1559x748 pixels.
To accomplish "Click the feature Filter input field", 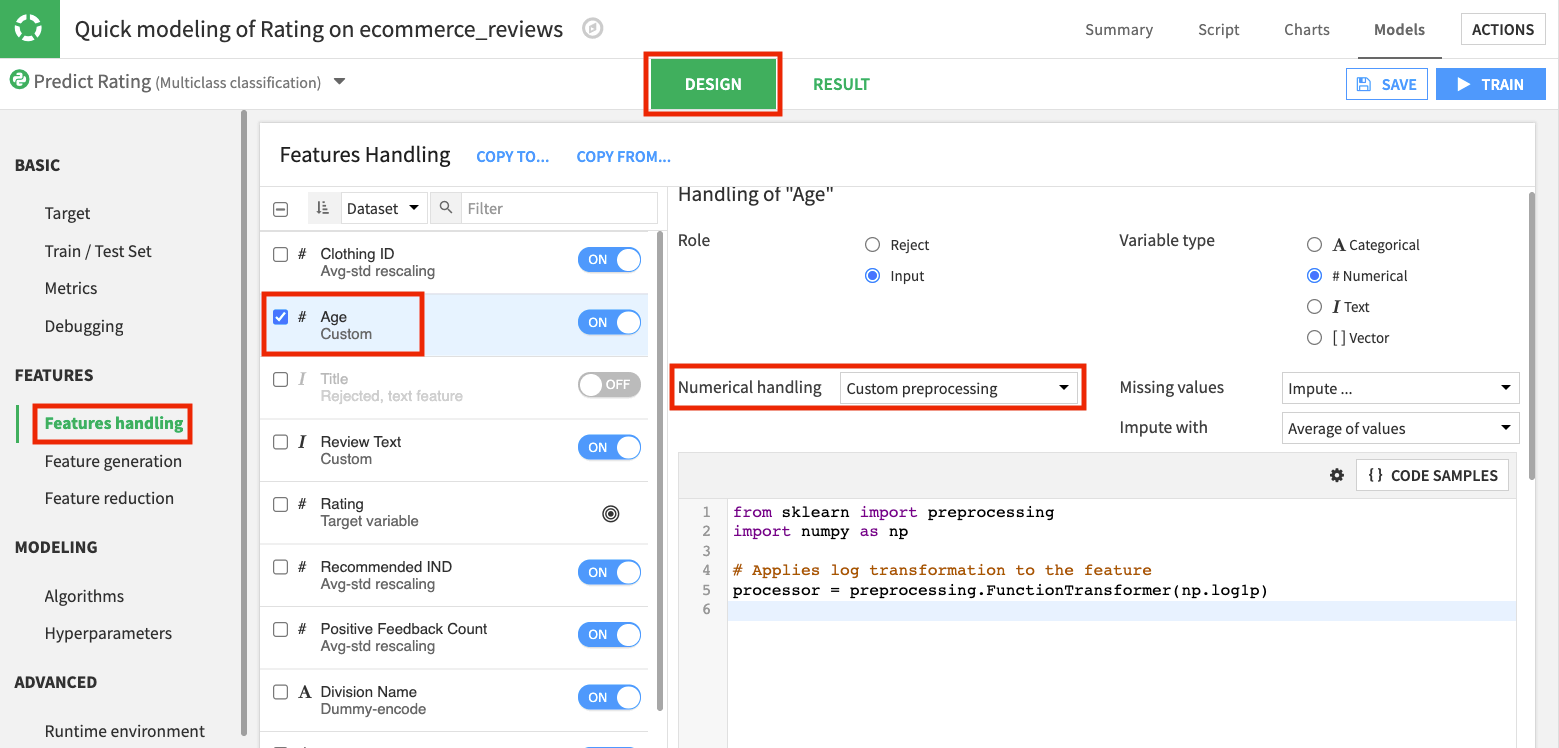I will tap(560, 208).
